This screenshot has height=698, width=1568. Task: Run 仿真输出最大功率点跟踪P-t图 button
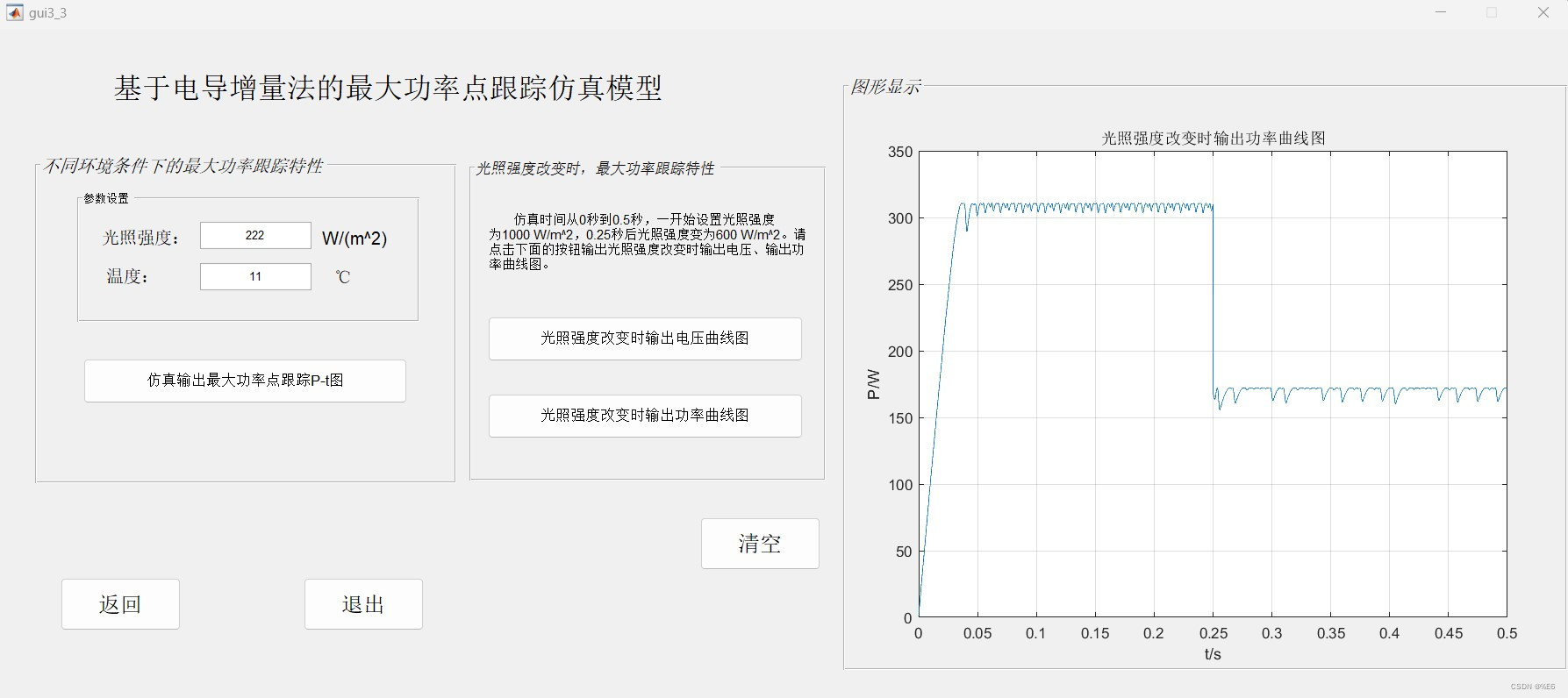[245, 381]
